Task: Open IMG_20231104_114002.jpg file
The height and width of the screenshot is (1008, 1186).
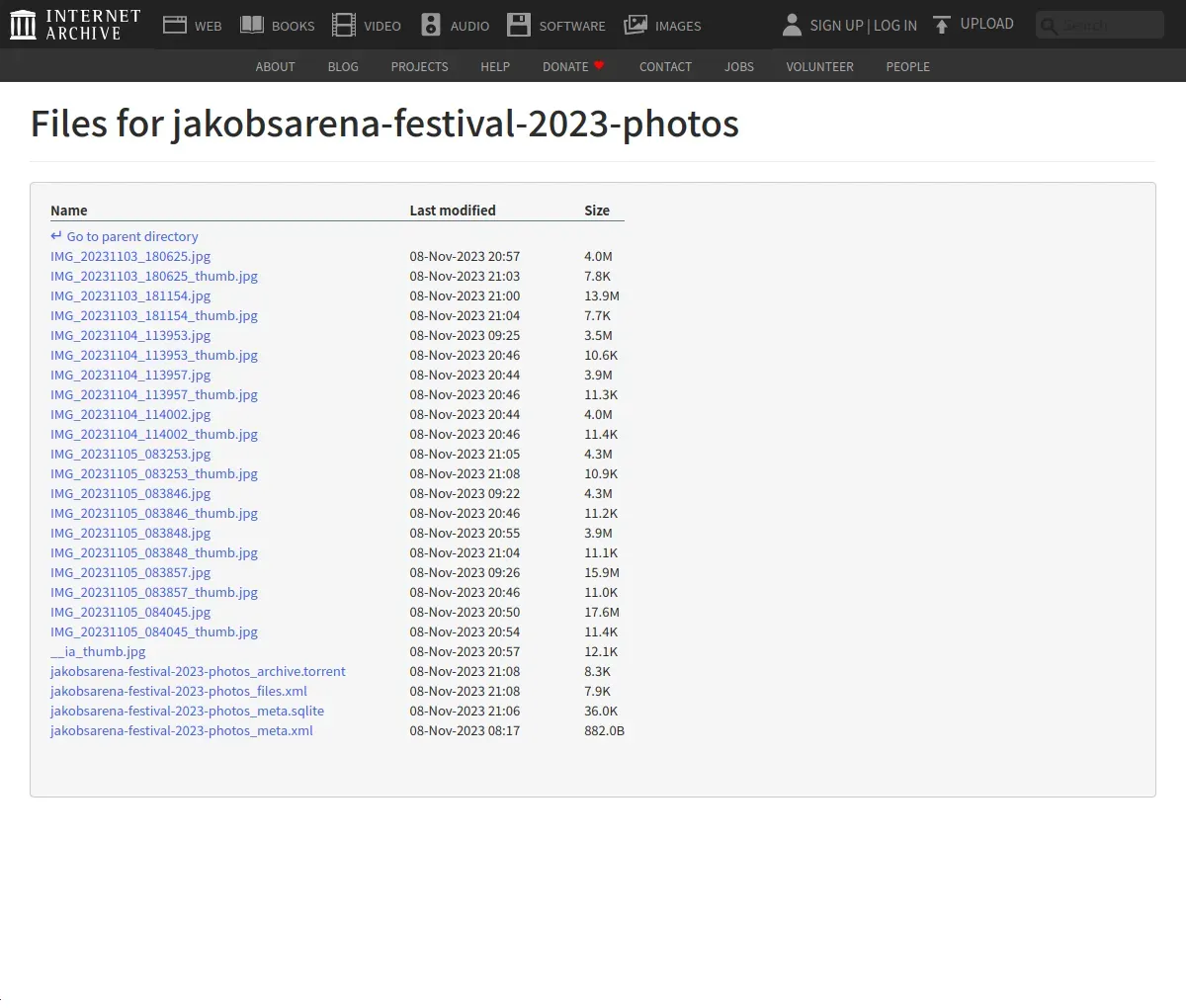Action: (x=130, y=414)
